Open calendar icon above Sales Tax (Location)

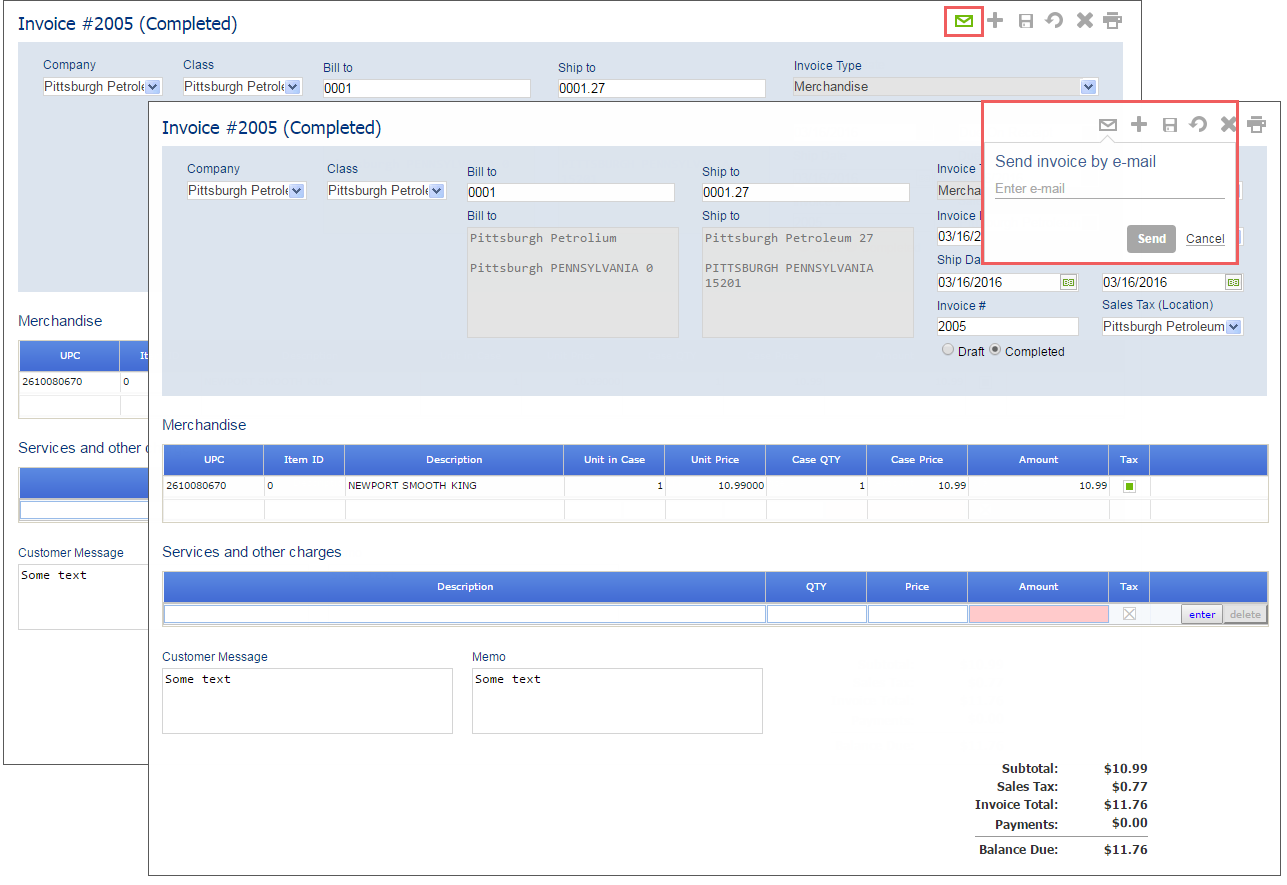1233,283
